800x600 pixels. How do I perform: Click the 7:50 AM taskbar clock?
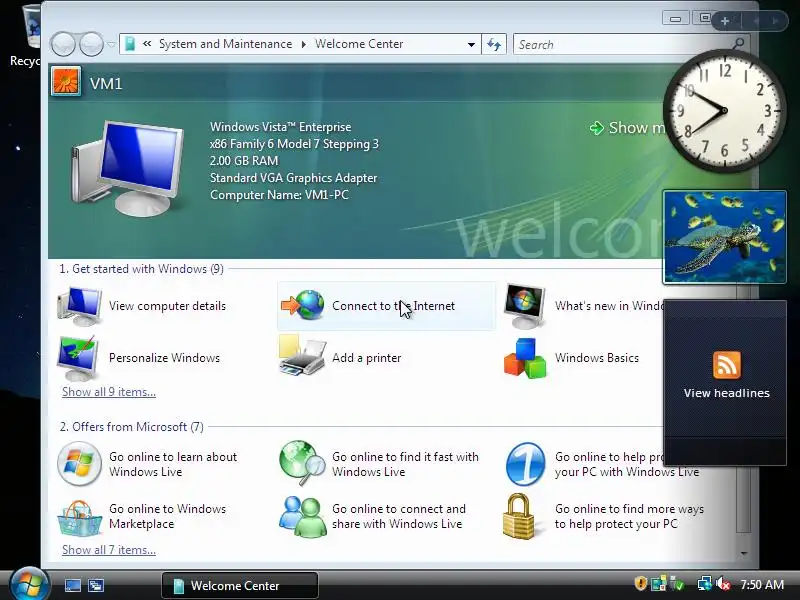(x=762, y=584)
